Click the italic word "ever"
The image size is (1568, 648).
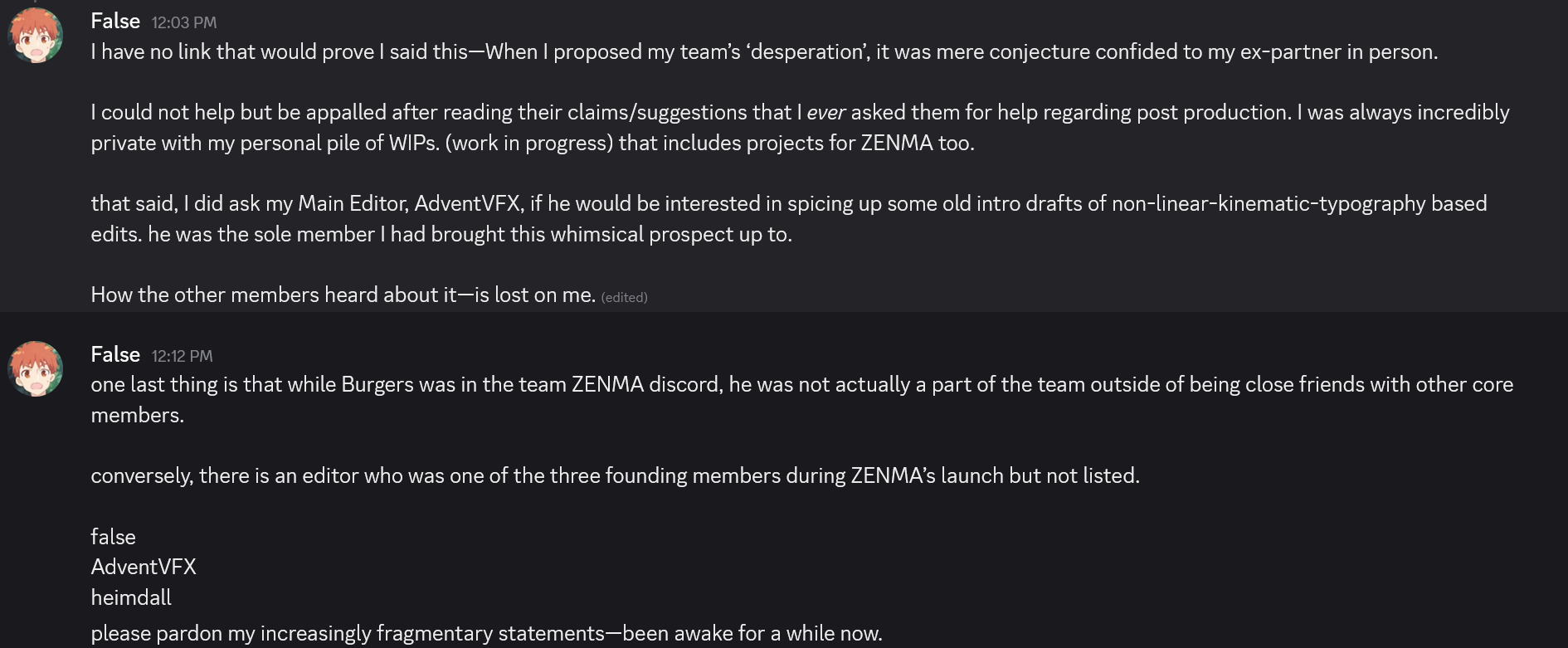coord(825,112)
